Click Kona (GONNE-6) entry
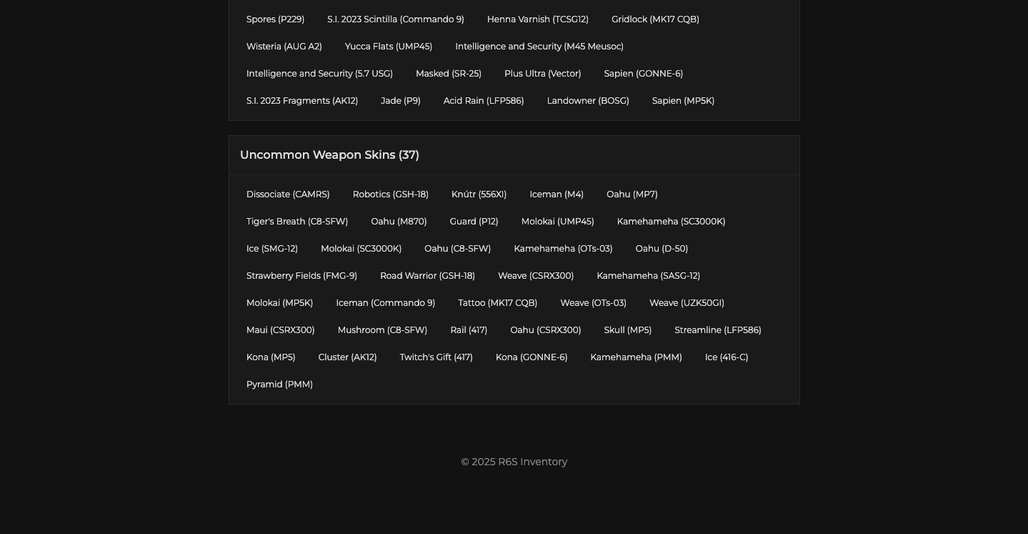This screenshot has height=534, width=1028. tap(531, 358)
